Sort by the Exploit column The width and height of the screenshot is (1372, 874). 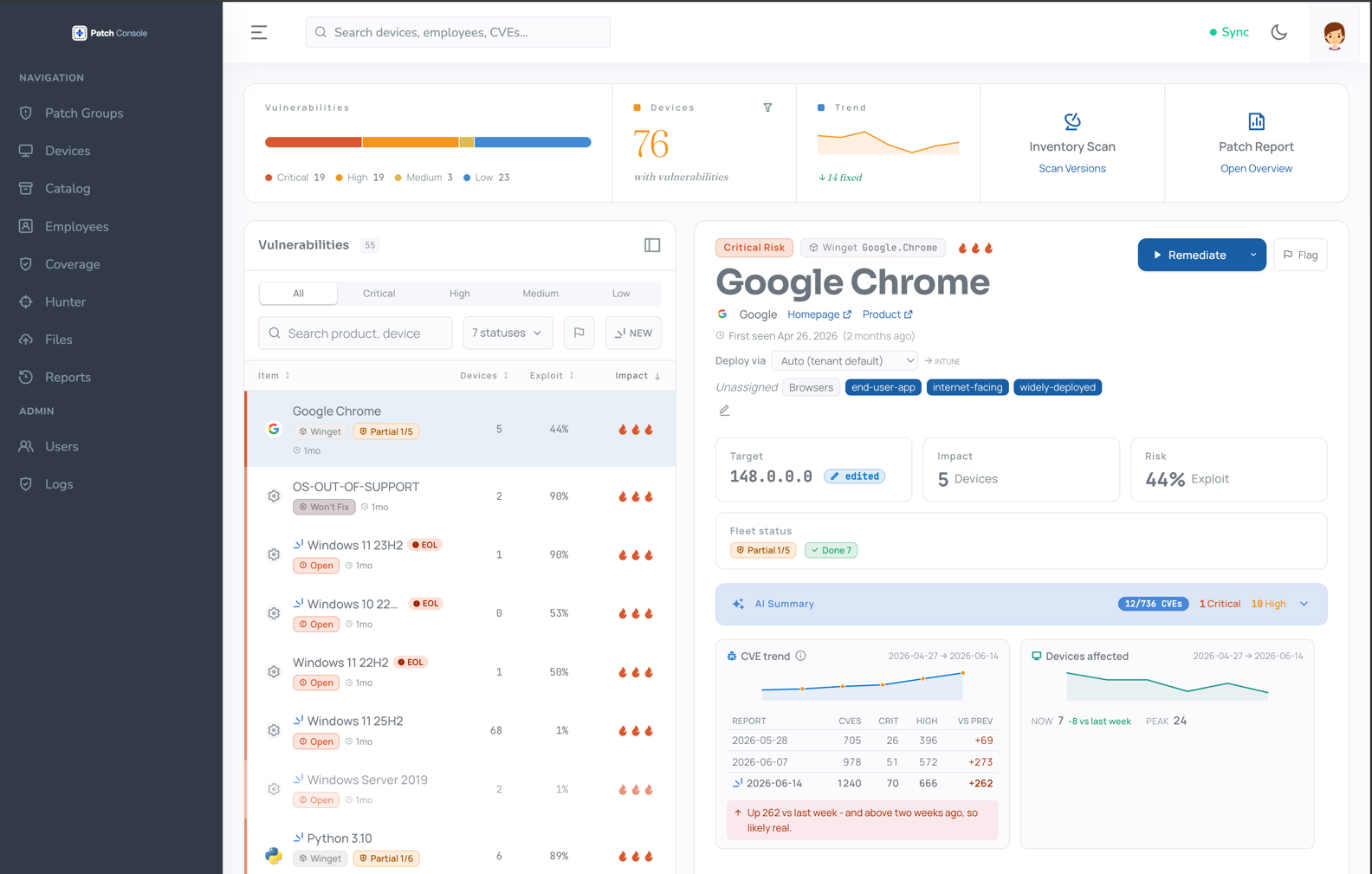pyautogui.click(x=553, y=376)
